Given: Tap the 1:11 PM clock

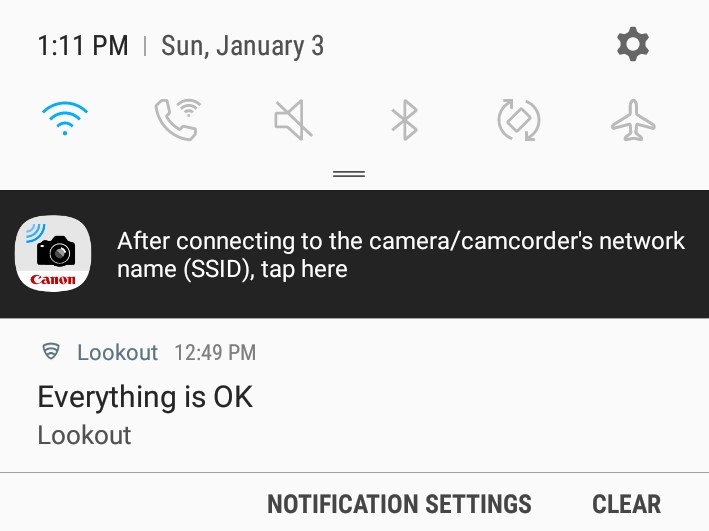Looking at the screenshot, I should pyautogui.click(x=83, y=46).
